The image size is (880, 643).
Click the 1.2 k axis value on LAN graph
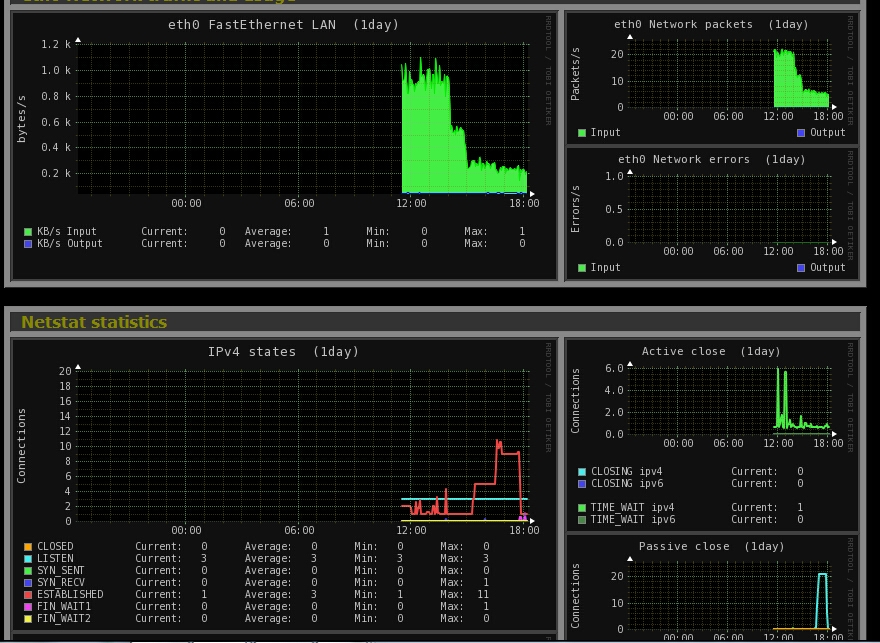pos(56,44)
